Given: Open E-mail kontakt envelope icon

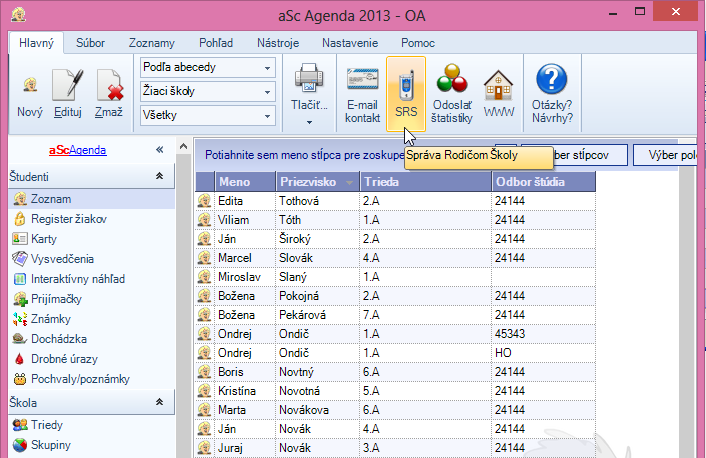Looking at the screenshot, I should 362,79.
